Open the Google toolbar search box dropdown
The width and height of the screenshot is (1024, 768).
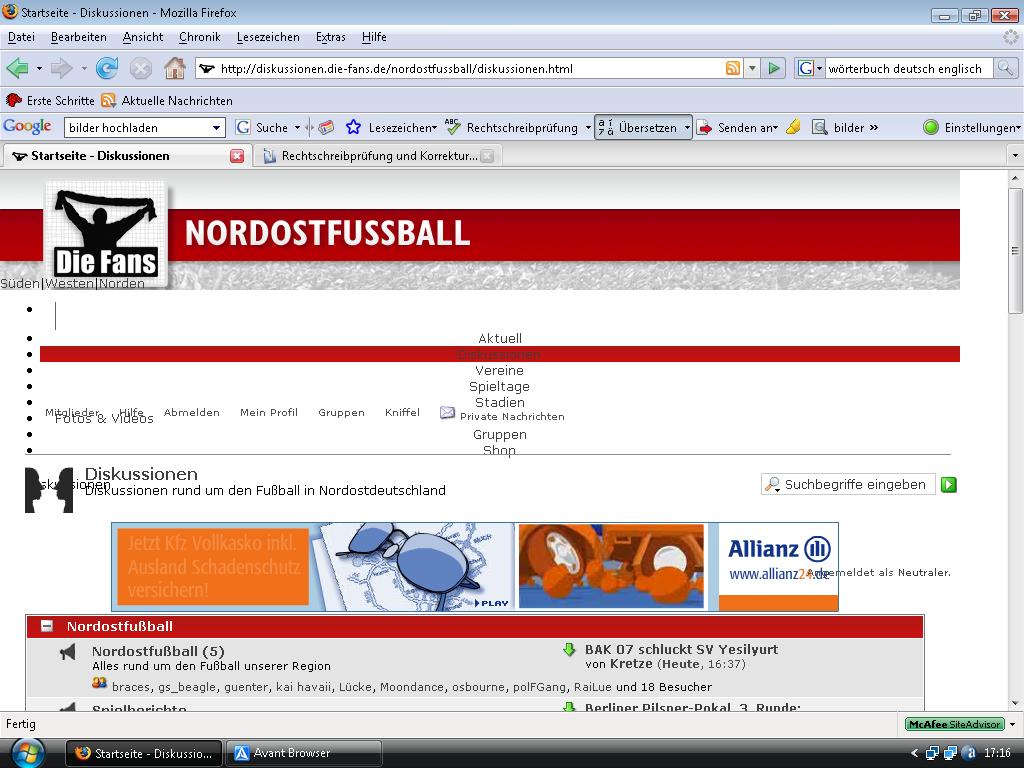pyautogui.click(x=216, y=127)
